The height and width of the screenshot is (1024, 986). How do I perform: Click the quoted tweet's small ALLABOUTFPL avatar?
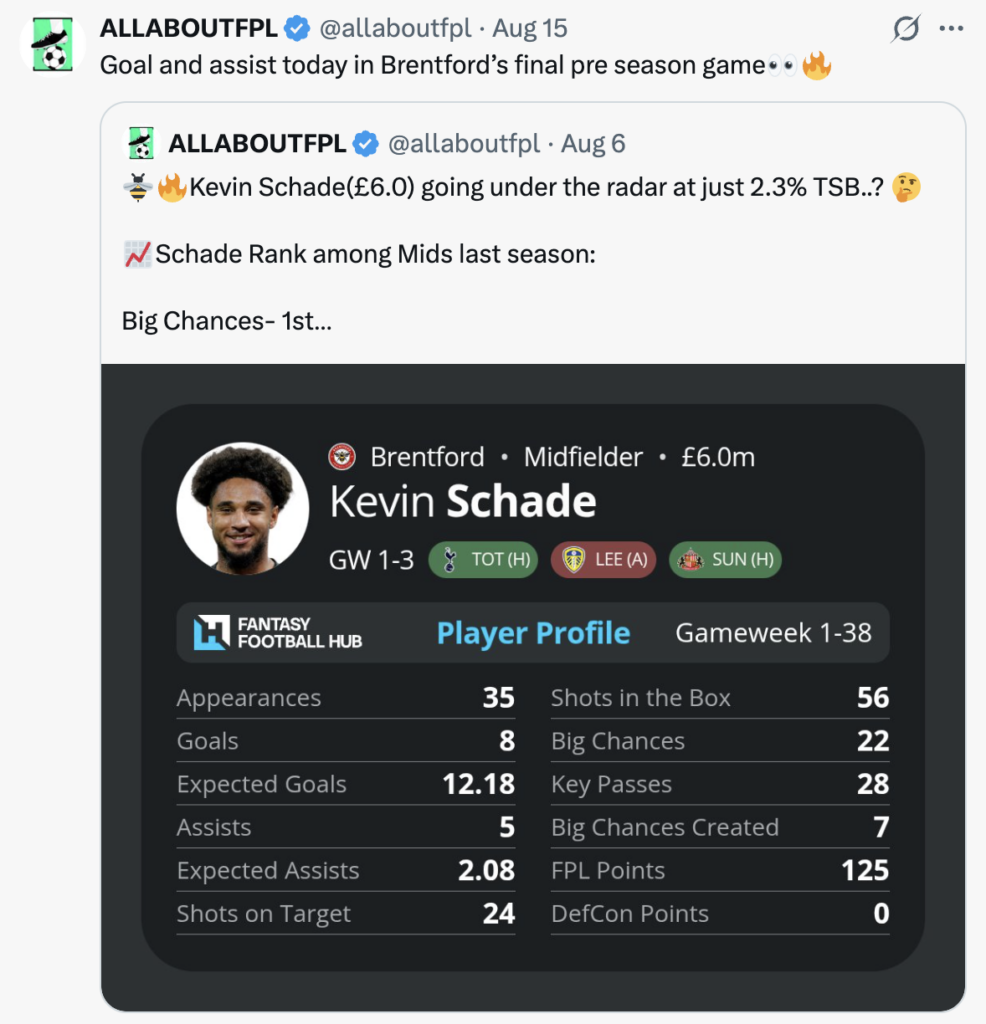click(141, 143)
